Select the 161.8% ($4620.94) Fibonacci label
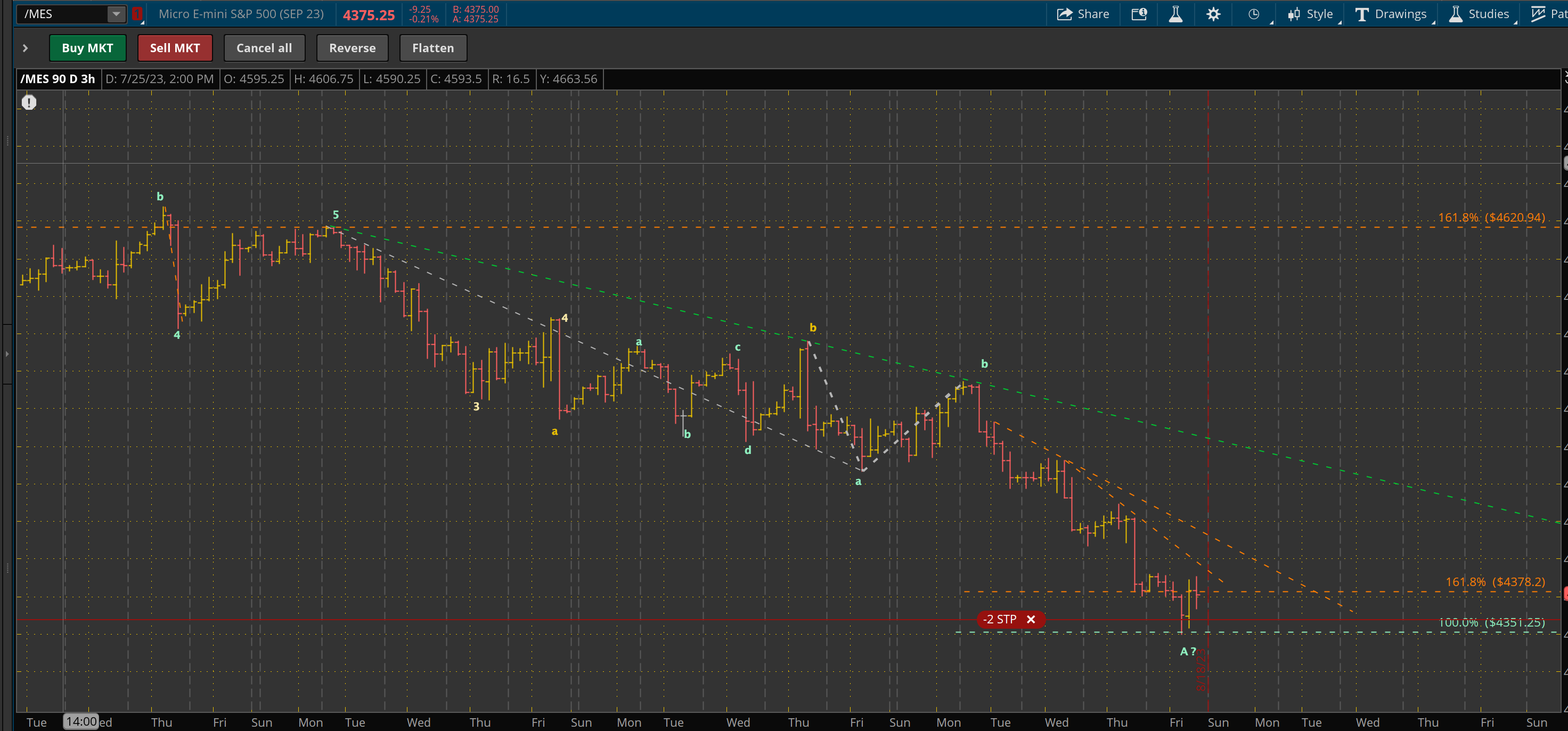 [x=1491, y=217]
